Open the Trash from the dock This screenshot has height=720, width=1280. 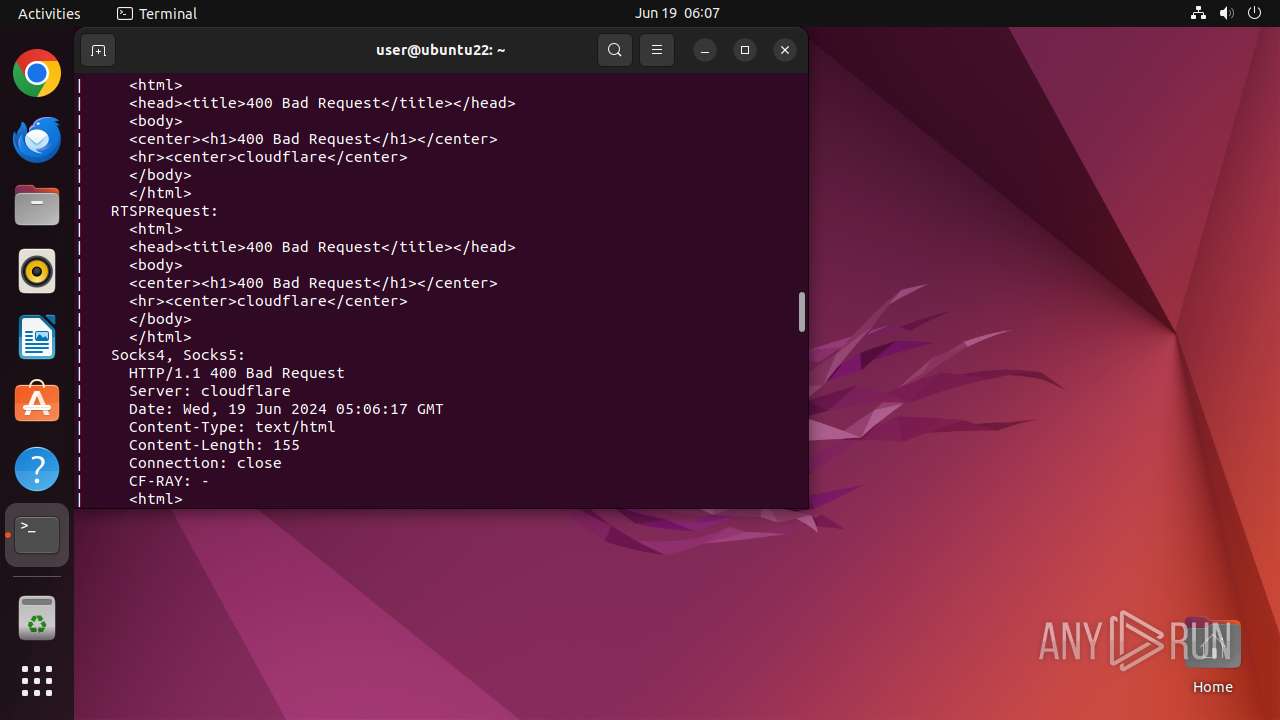[x=37, y=618]
